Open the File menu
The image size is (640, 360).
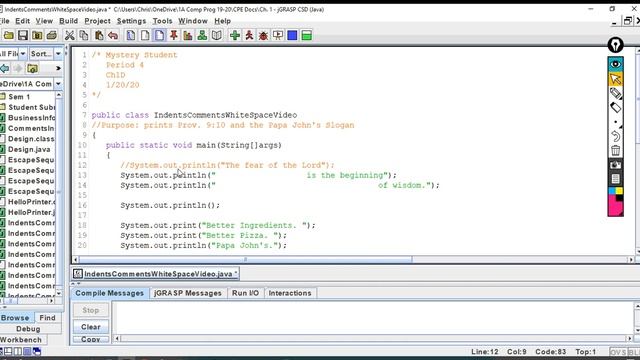(5, 21)
